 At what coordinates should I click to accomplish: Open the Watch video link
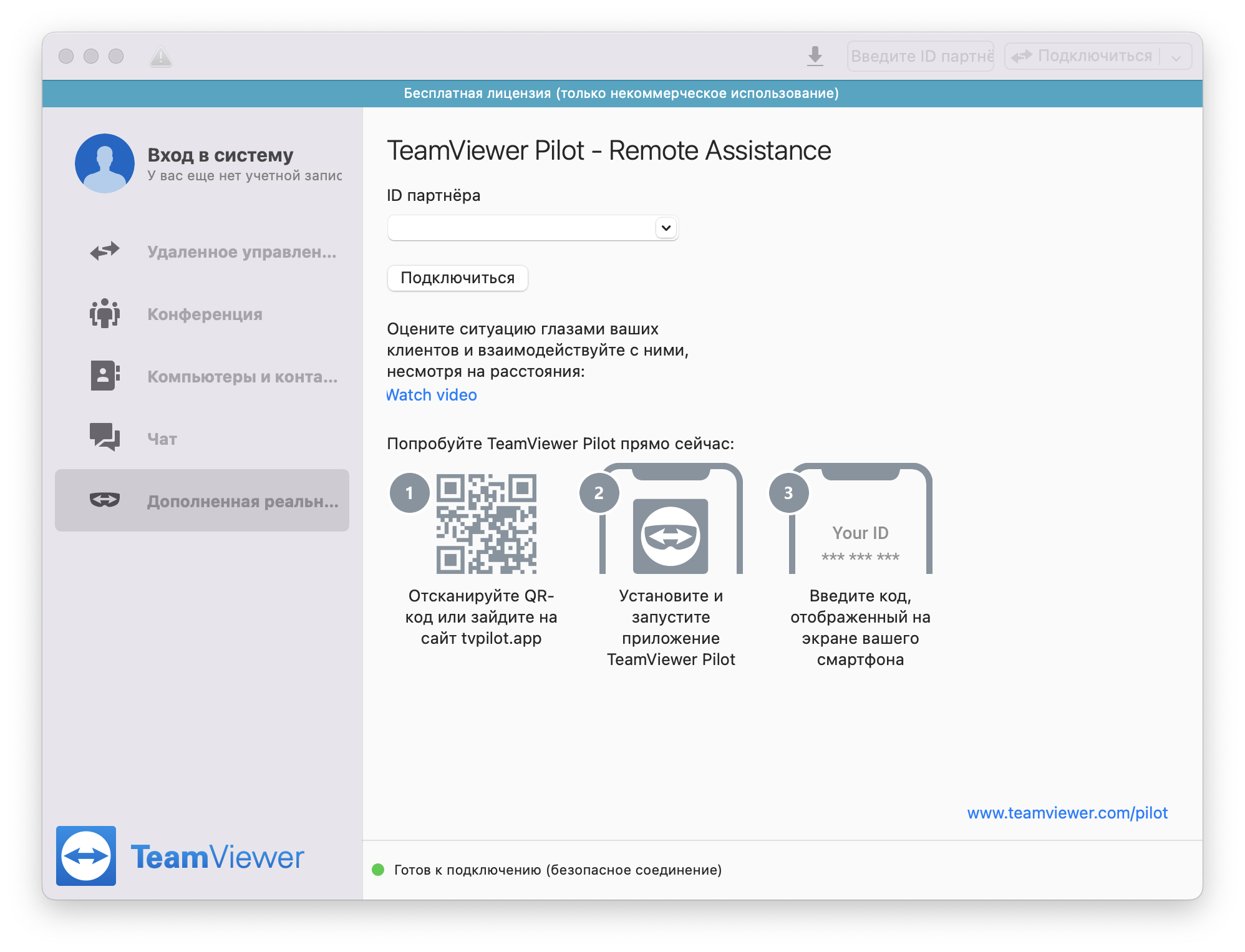432,395
